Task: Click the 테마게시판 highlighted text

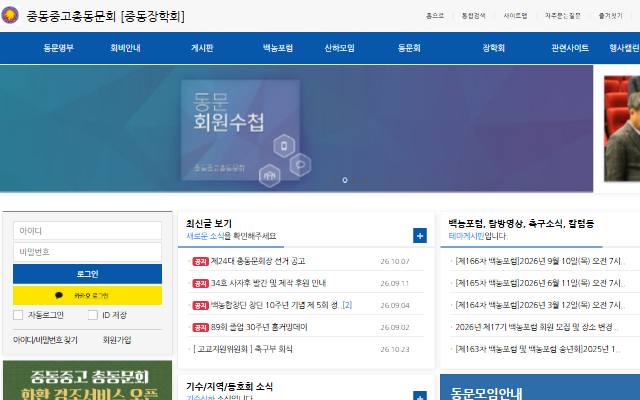Action: (466, 236)
